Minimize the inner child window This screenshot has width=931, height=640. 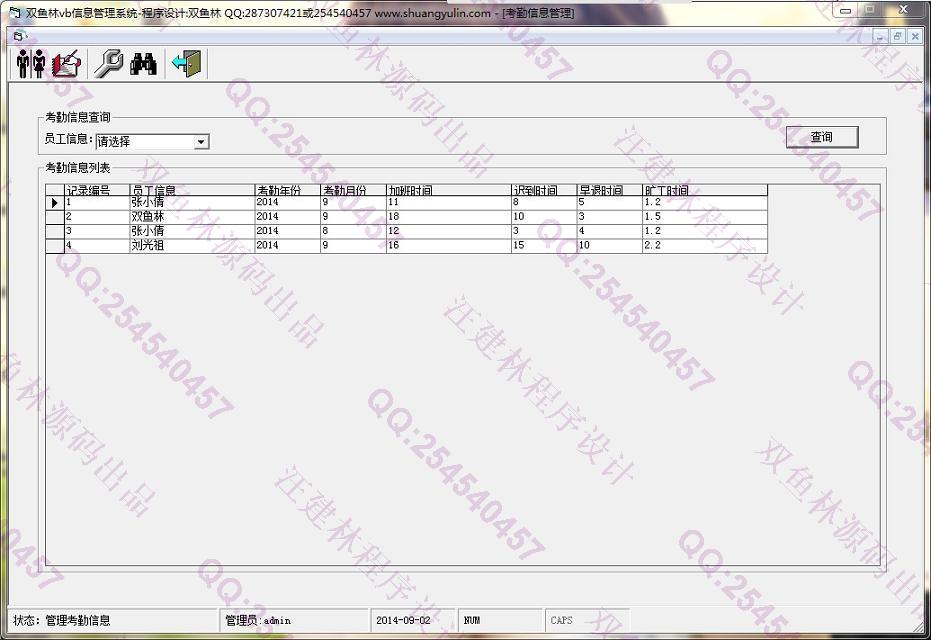pyautogui.click(x=880, y=37)
